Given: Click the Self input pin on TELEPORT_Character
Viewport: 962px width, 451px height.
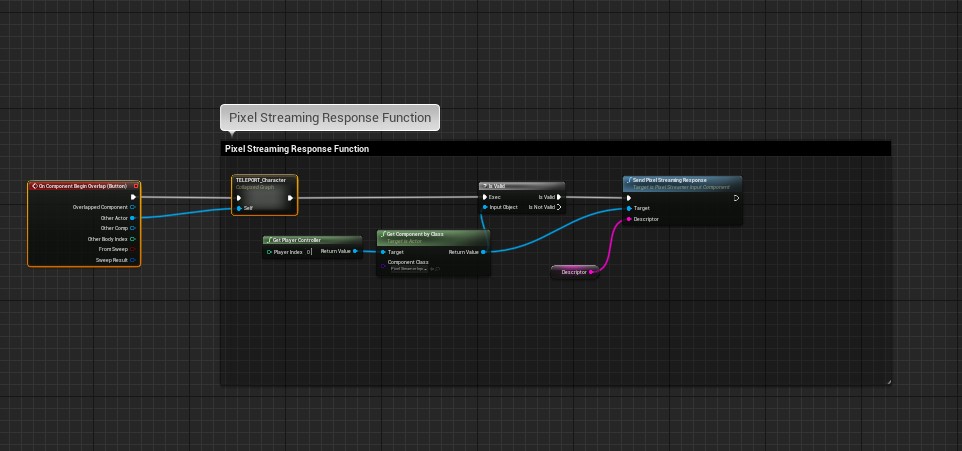Looking at the screenshot, I should pos(239,208).
